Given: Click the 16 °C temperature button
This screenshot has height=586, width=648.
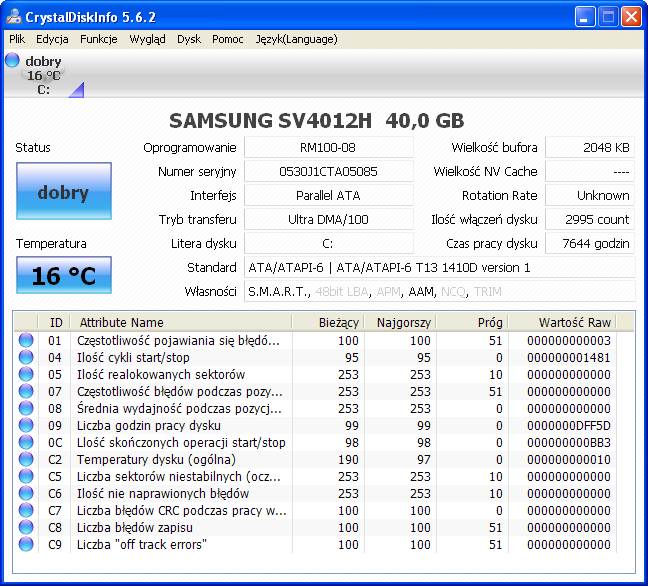Looking at the screenshot, I should point(64,275).
